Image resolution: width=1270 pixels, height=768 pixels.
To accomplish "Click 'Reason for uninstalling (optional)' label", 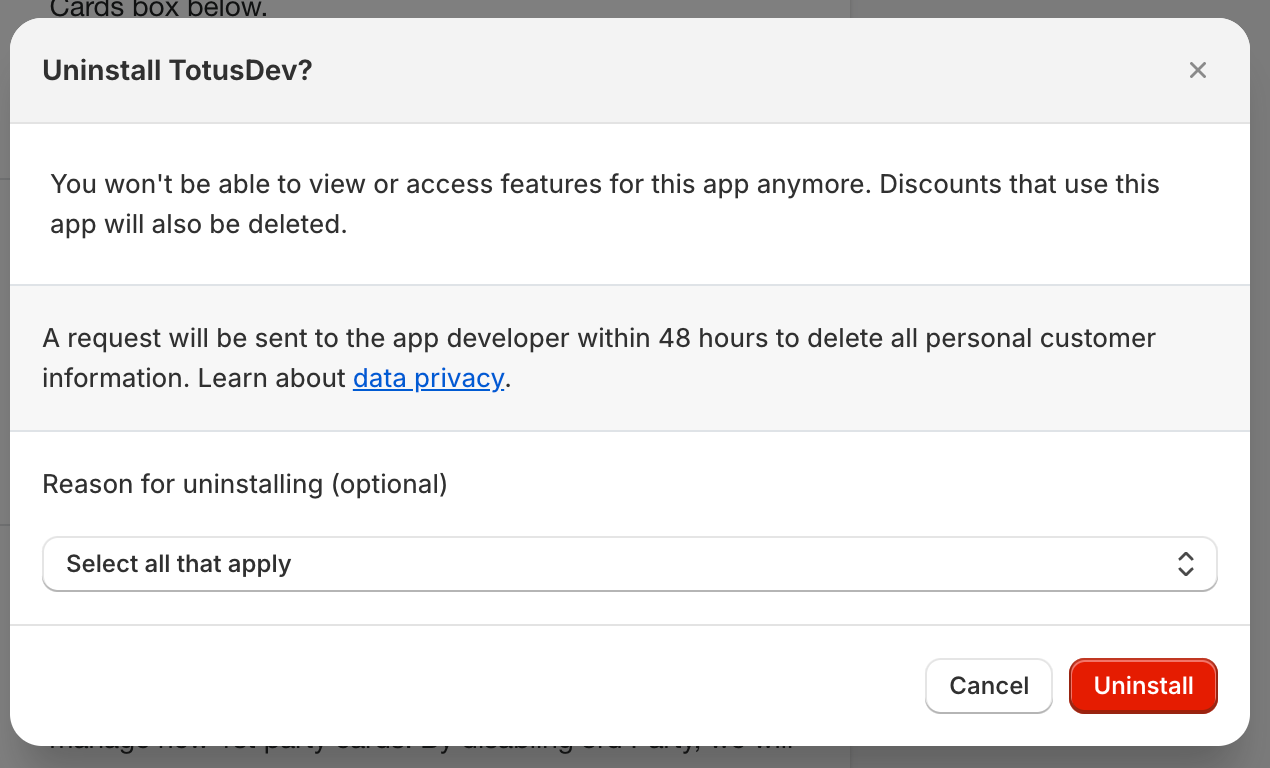I will [x=245, y=484].
